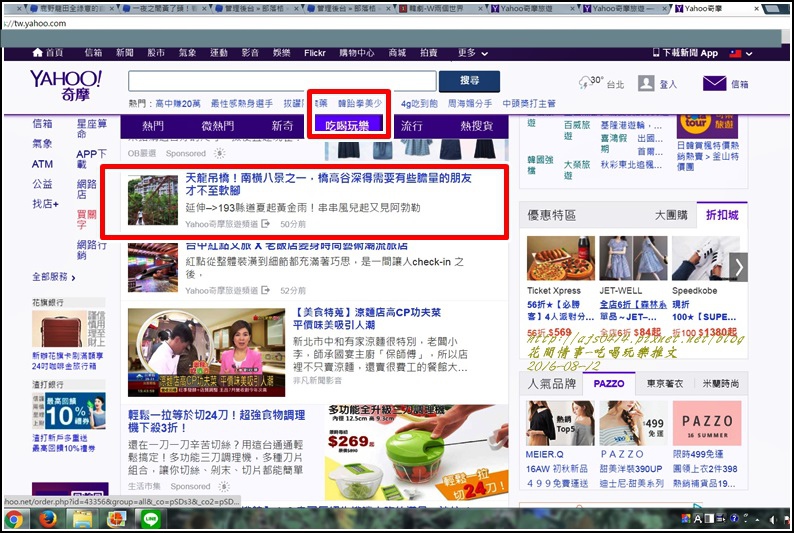This screenshot has height=533, width=794.
Task: Click the 涼麵店 news video thumbnail
Action: (207, 352)
